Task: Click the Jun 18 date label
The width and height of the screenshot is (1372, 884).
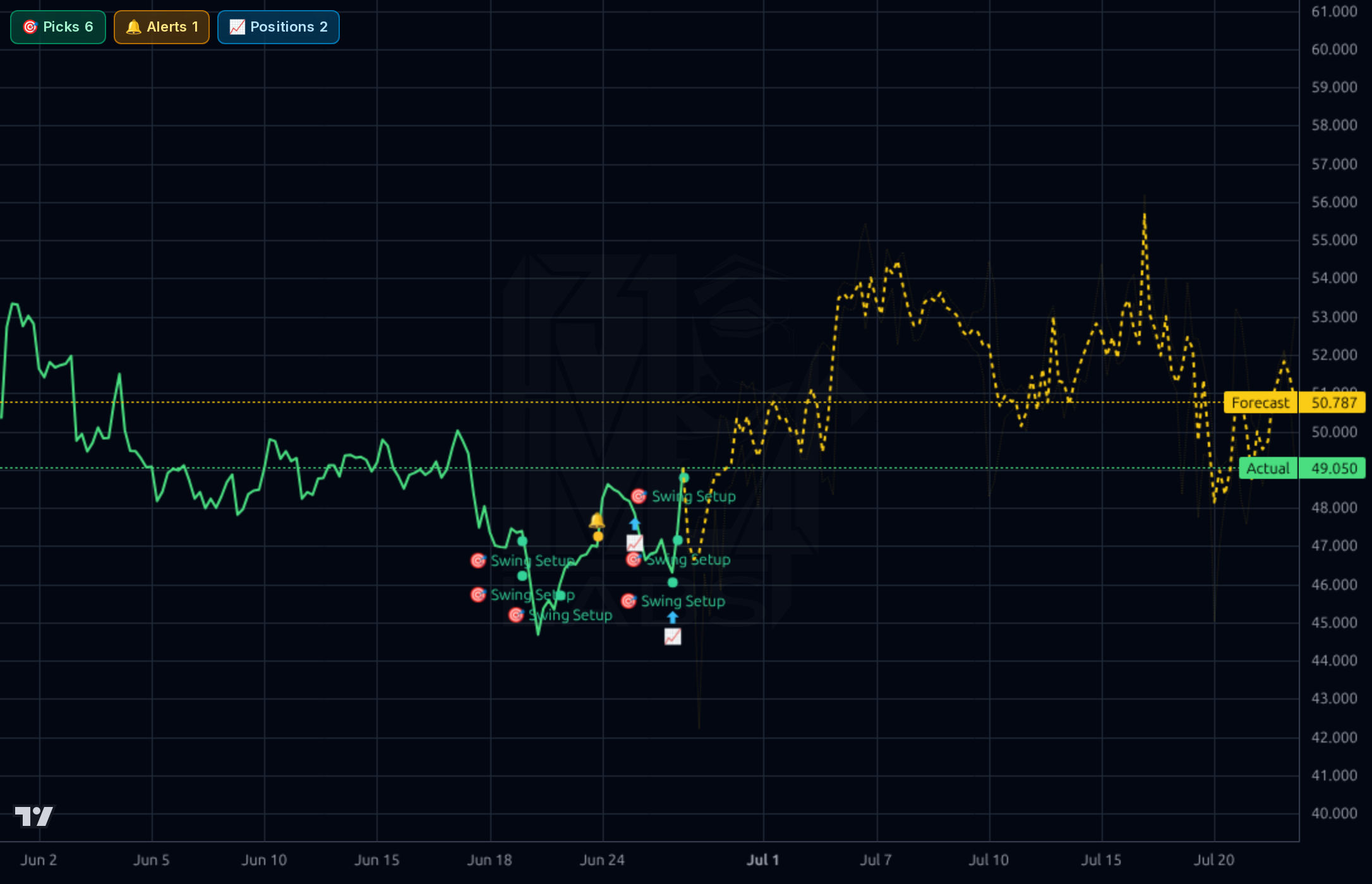Action: point(490,860)
